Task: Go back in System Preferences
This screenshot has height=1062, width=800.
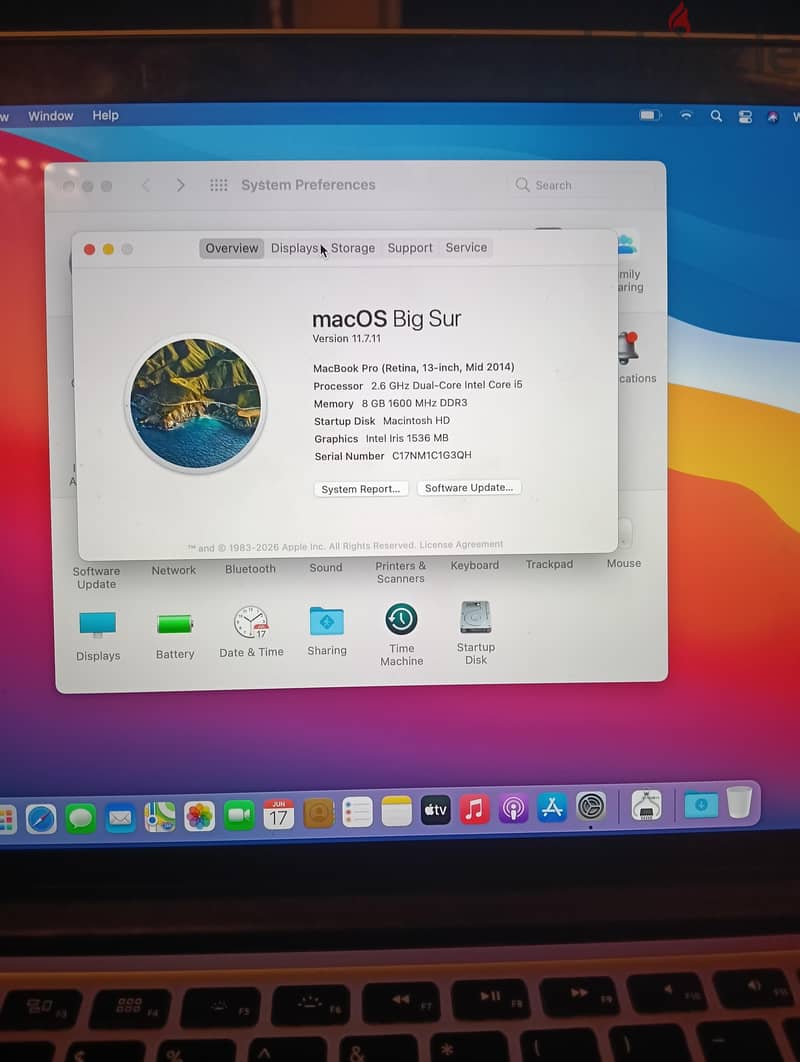Action: click(x=146, y=185)
